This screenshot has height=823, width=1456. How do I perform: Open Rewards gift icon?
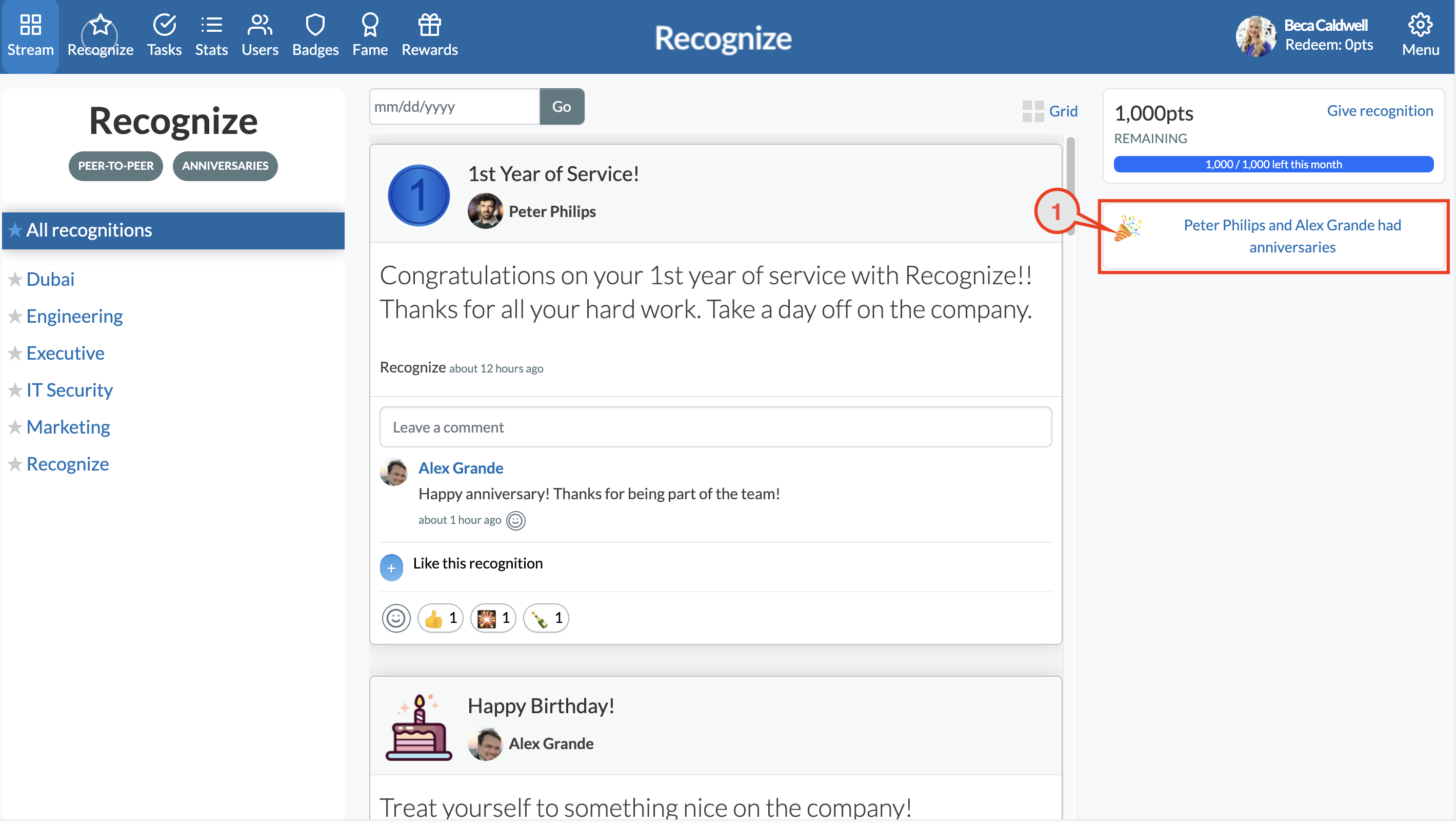pos(429,26)
